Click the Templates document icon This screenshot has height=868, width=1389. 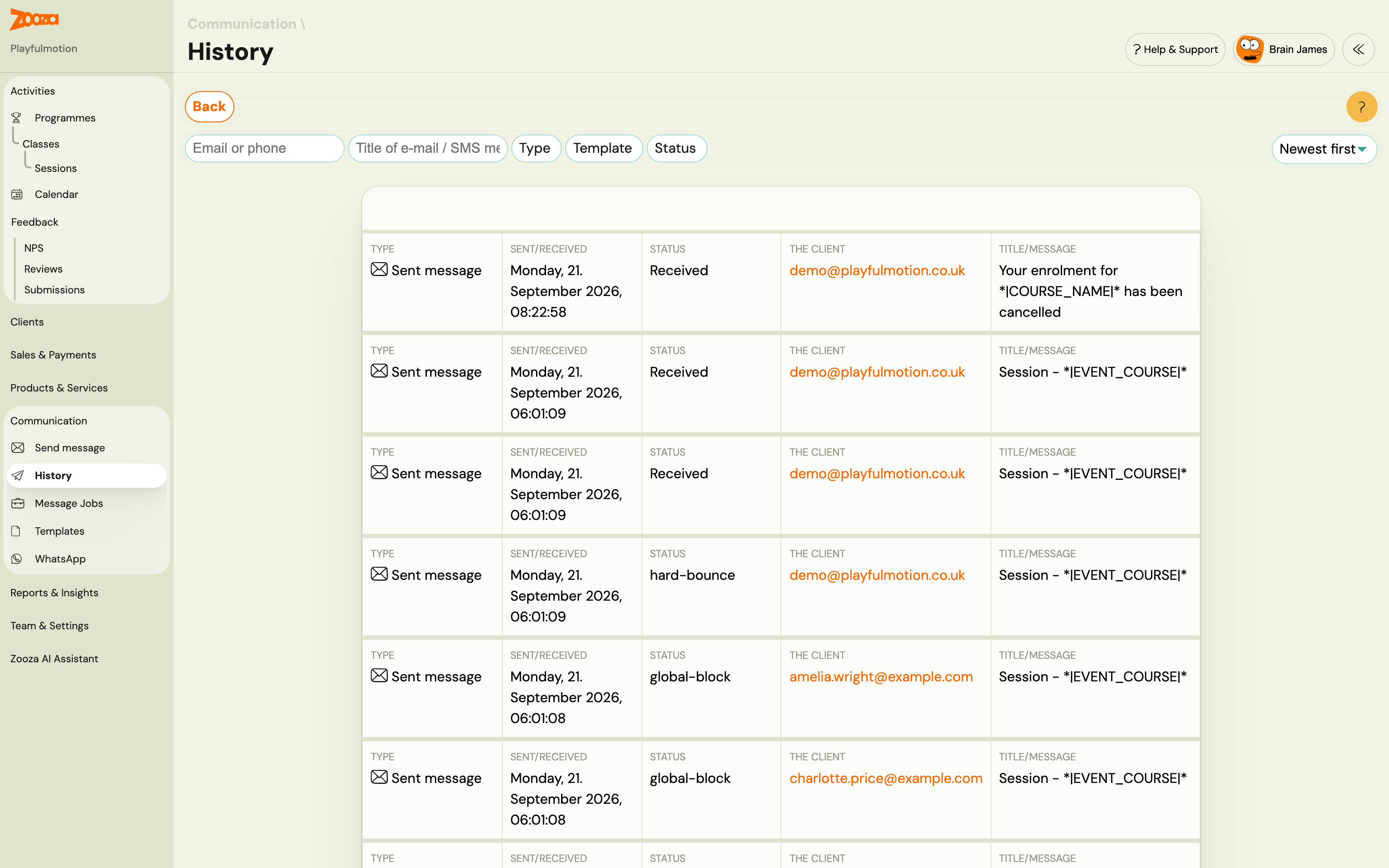[16, 531]
